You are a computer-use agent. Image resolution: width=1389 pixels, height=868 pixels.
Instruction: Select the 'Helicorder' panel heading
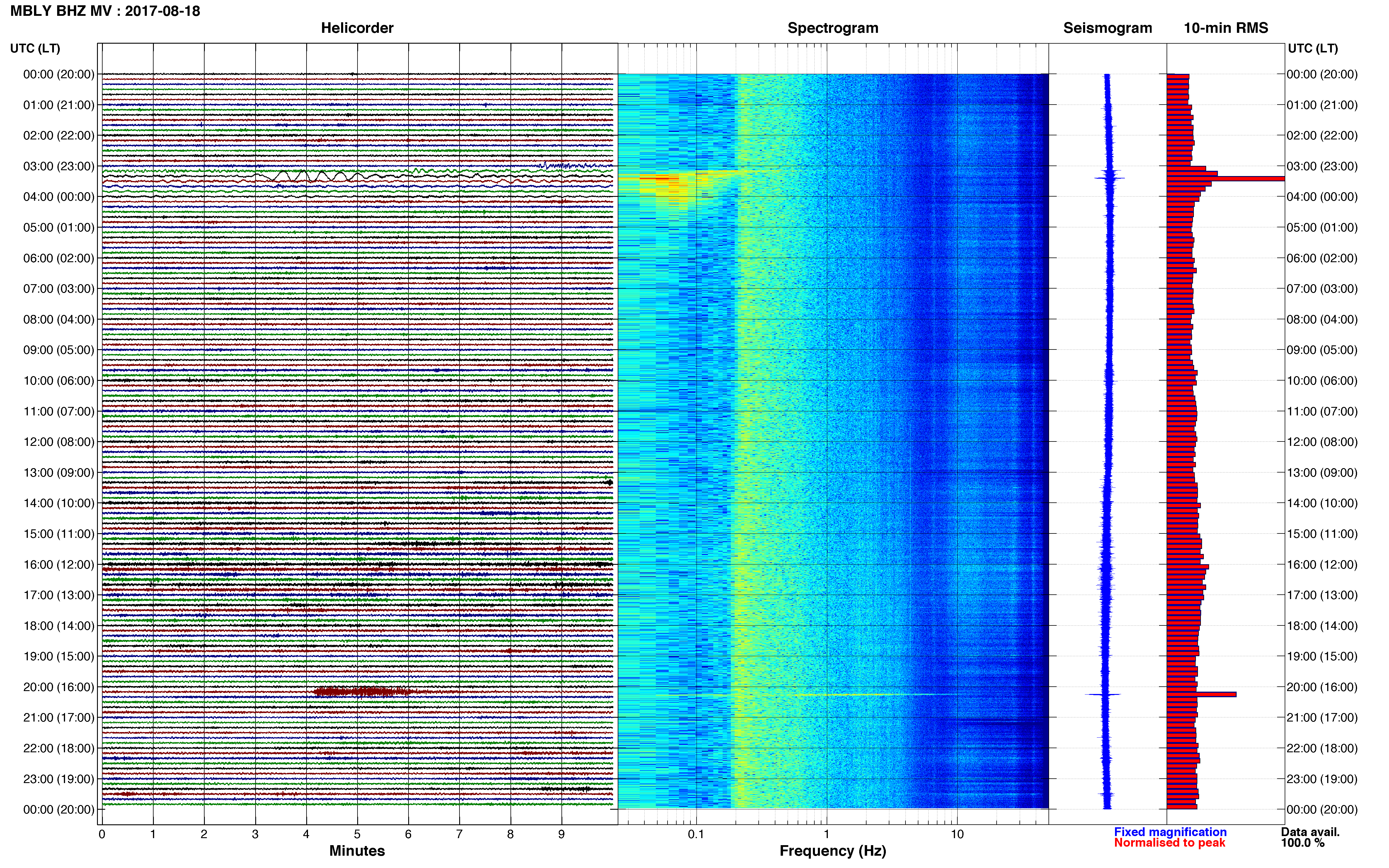pyautogui.click(x=357, y=28)
